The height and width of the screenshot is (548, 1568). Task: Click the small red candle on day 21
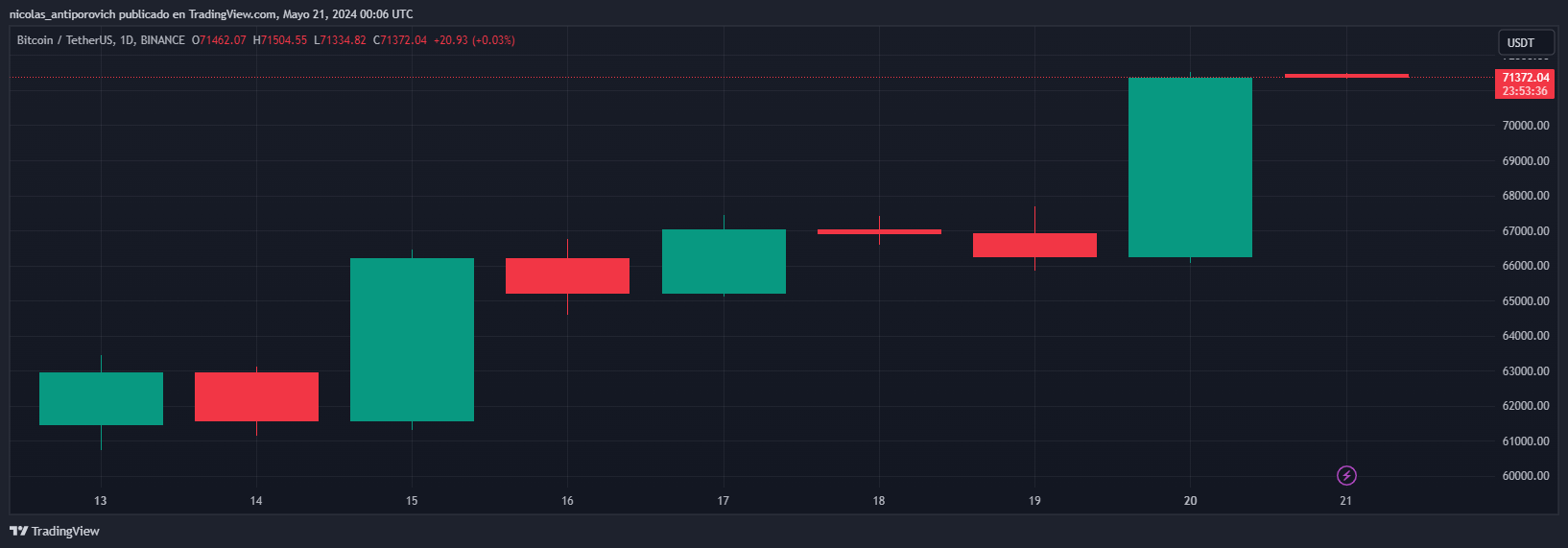point(1346,75)
